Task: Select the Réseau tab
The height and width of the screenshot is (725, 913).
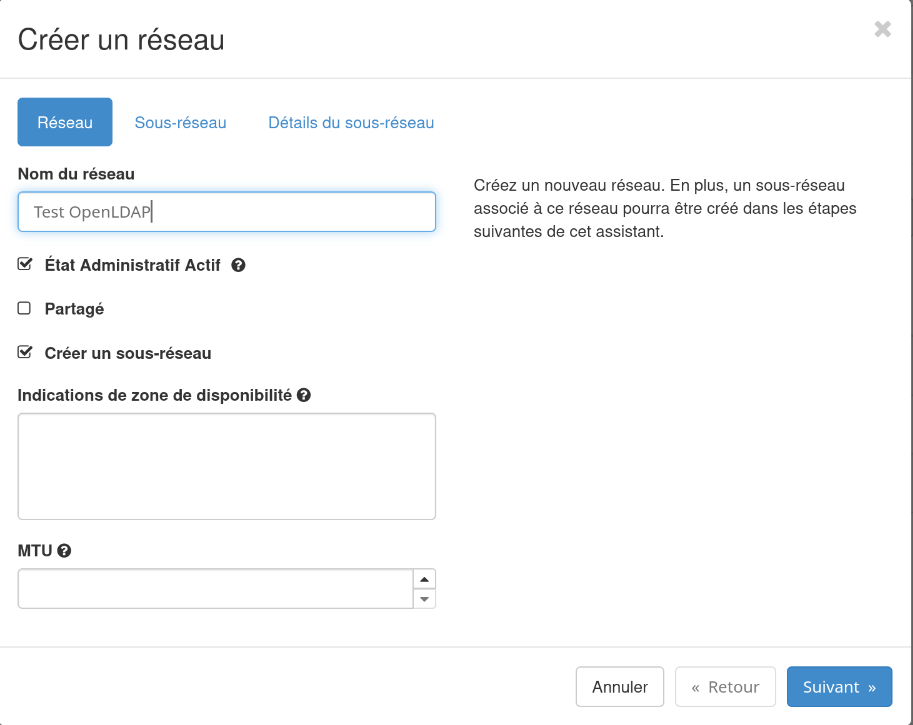Action: click(64, 122)
